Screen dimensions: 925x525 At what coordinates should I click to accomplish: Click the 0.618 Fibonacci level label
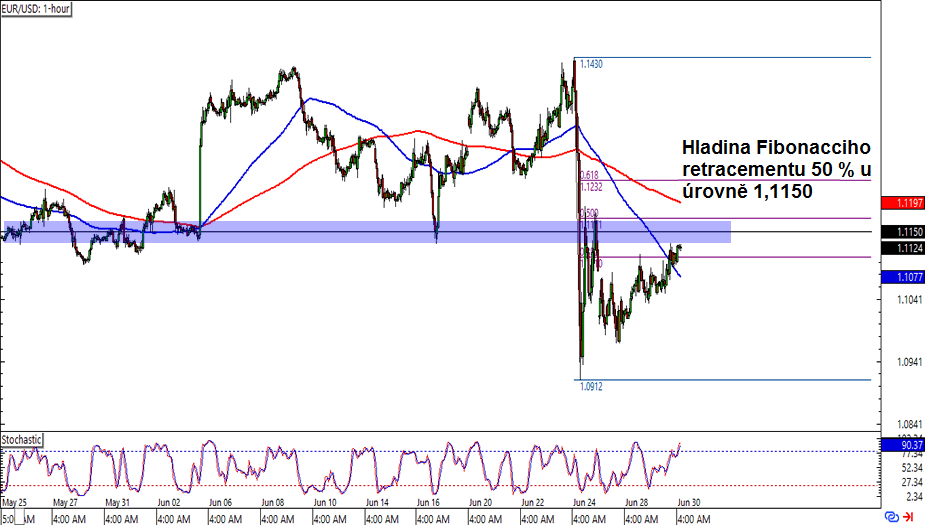pos(589,175)
